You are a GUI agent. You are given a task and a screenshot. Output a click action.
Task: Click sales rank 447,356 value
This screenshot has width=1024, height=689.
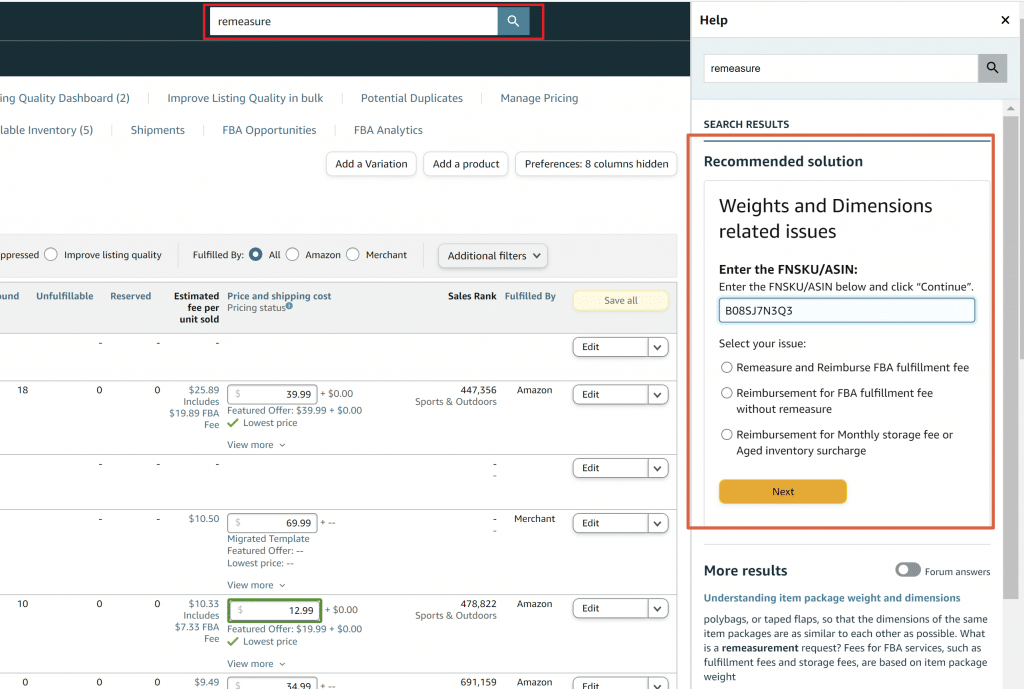tap(478, 390)
